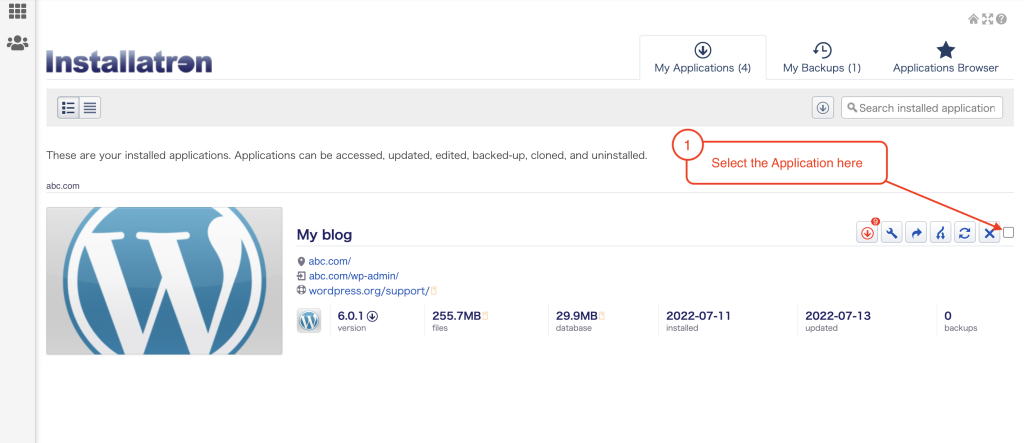Focus the Search installed applications field

coord(921,108)
